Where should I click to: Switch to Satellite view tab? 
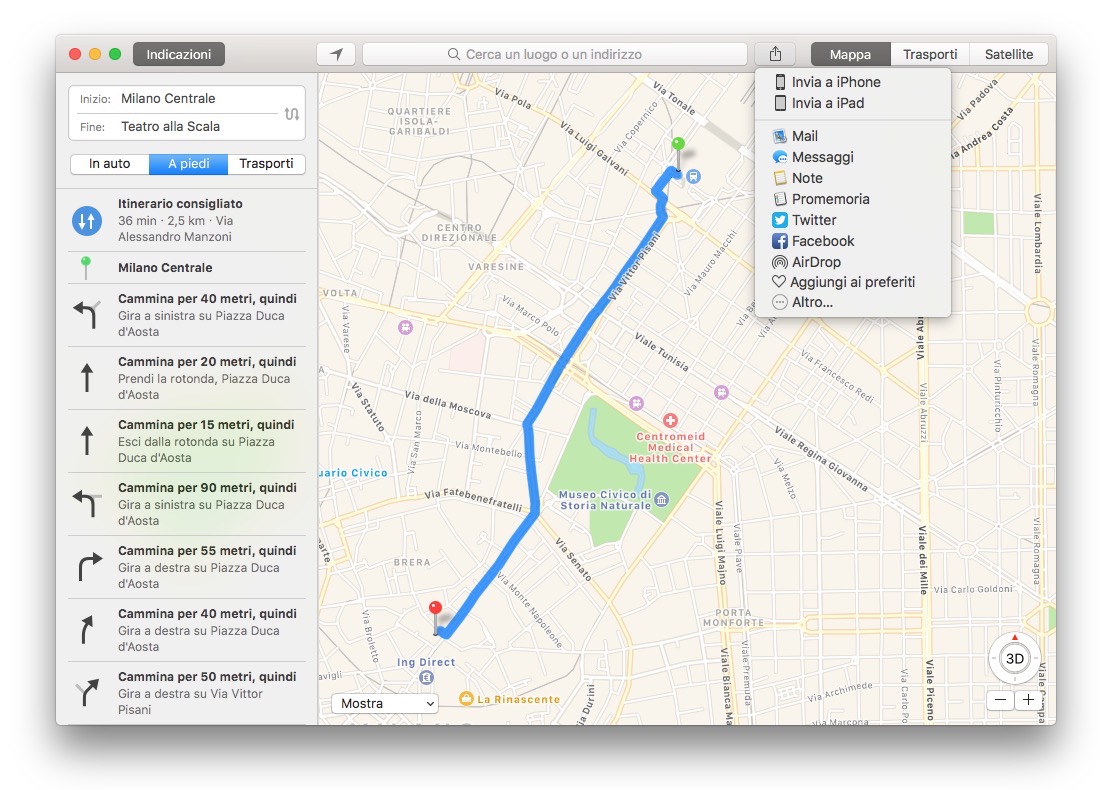pyautogui.click(x=1009, y=54)
